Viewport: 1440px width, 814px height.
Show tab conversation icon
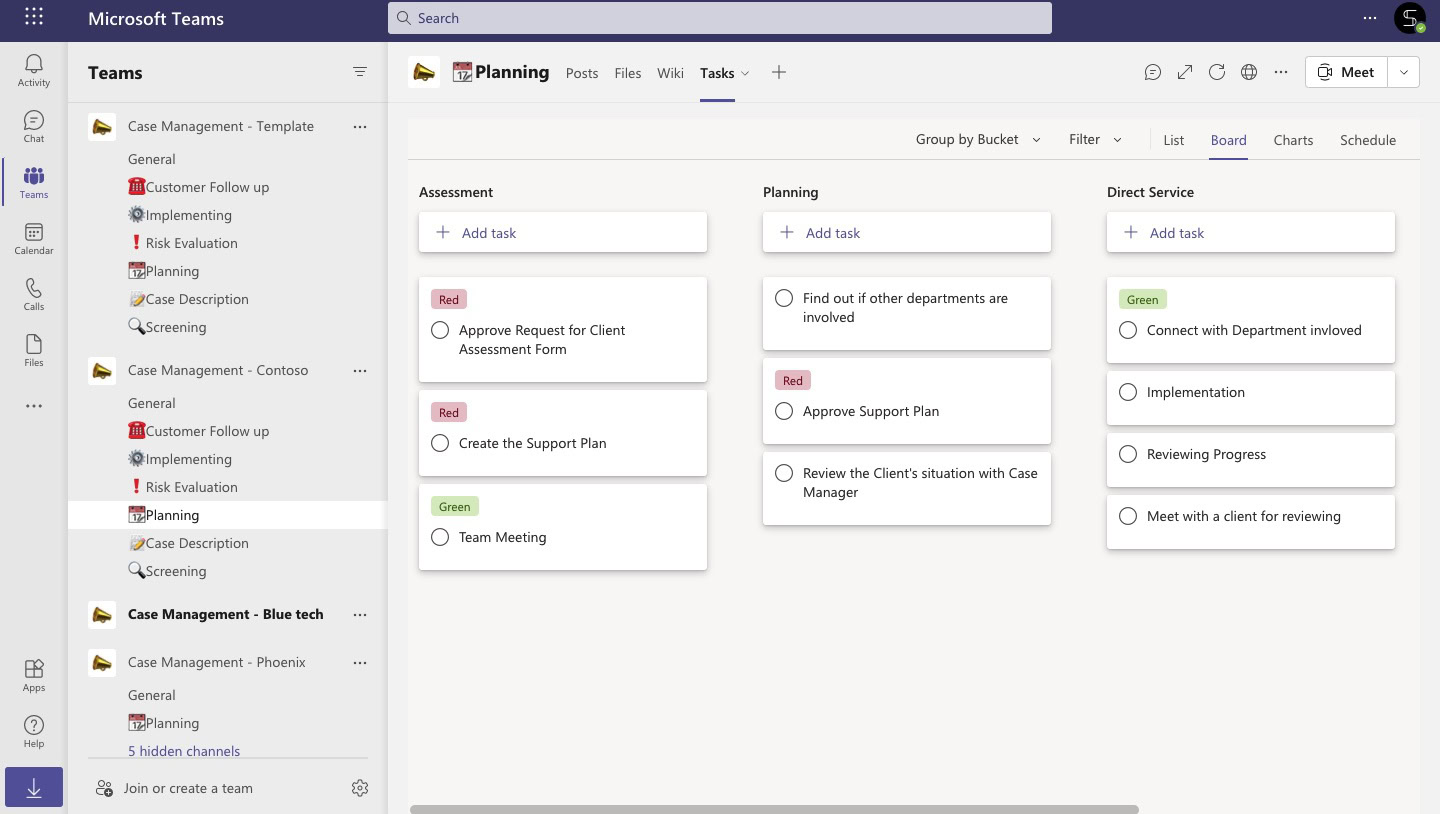coord(1153,72)
